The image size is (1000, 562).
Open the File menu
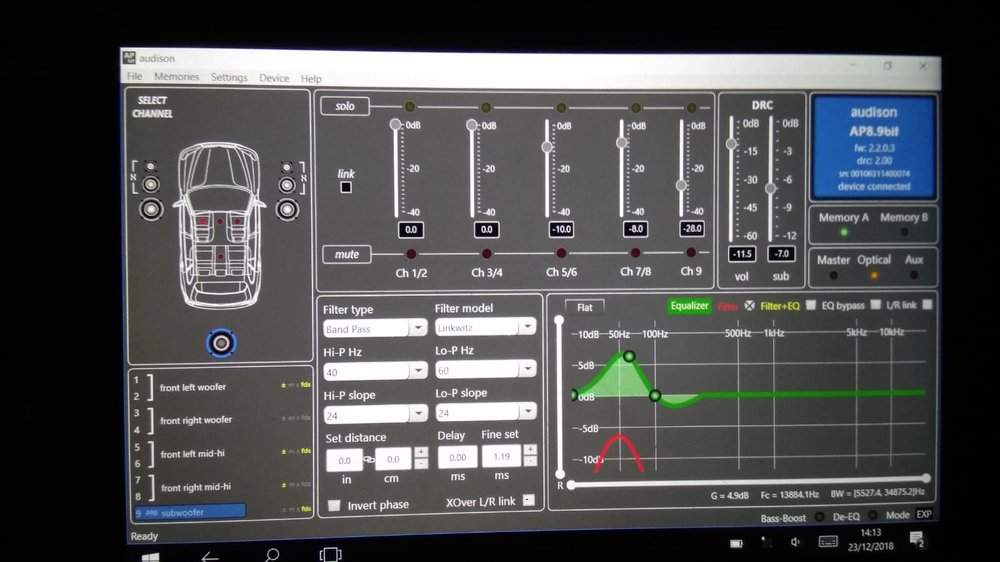pos(135,77)
